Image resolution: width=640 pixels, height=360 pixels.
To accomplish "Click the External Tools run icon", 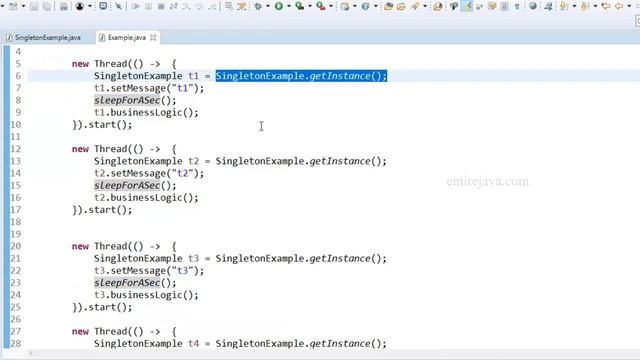I will [321, 6].
